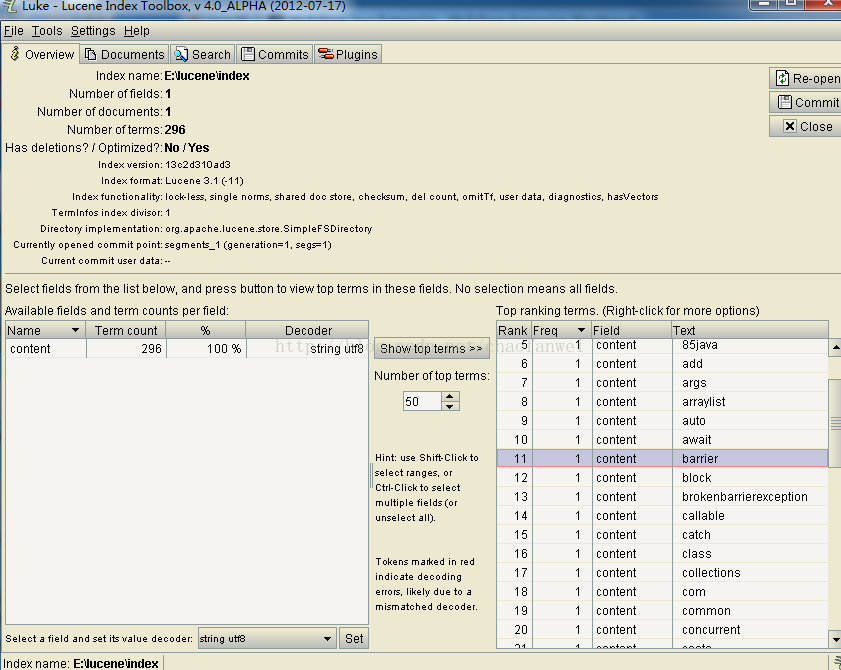Click the Set decoder button
841x670 pixels.
click(354, 638)
